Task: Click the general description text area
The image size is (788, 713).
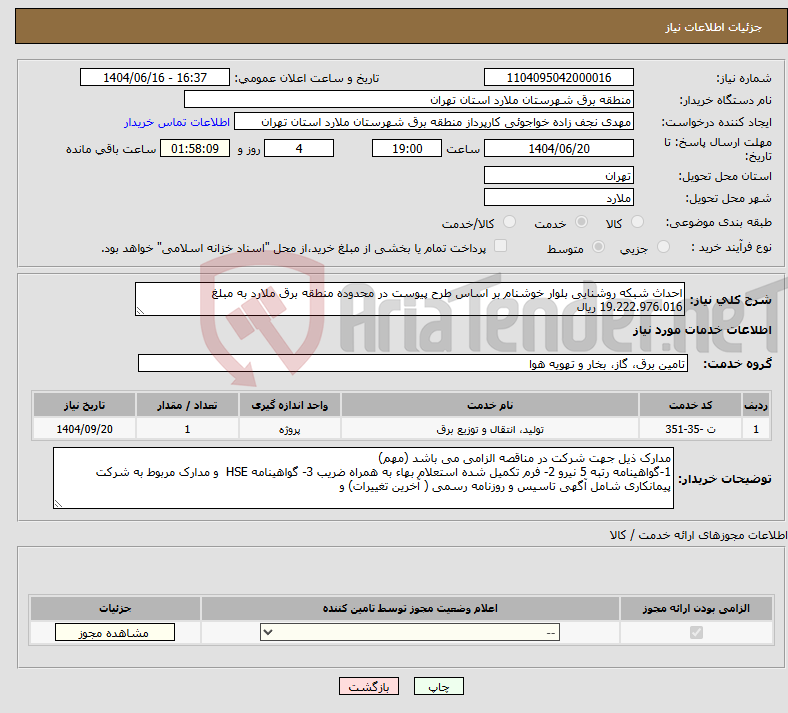Action: [x=410, y=299]
